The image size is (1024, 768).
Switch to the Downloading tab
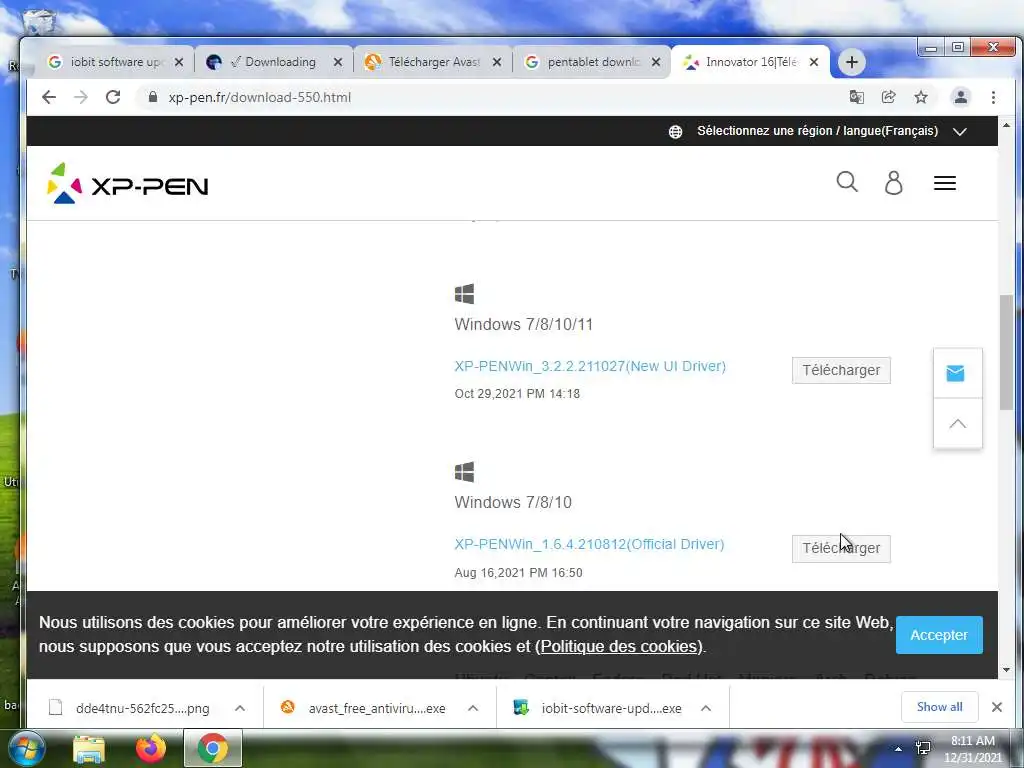point(273,62)
